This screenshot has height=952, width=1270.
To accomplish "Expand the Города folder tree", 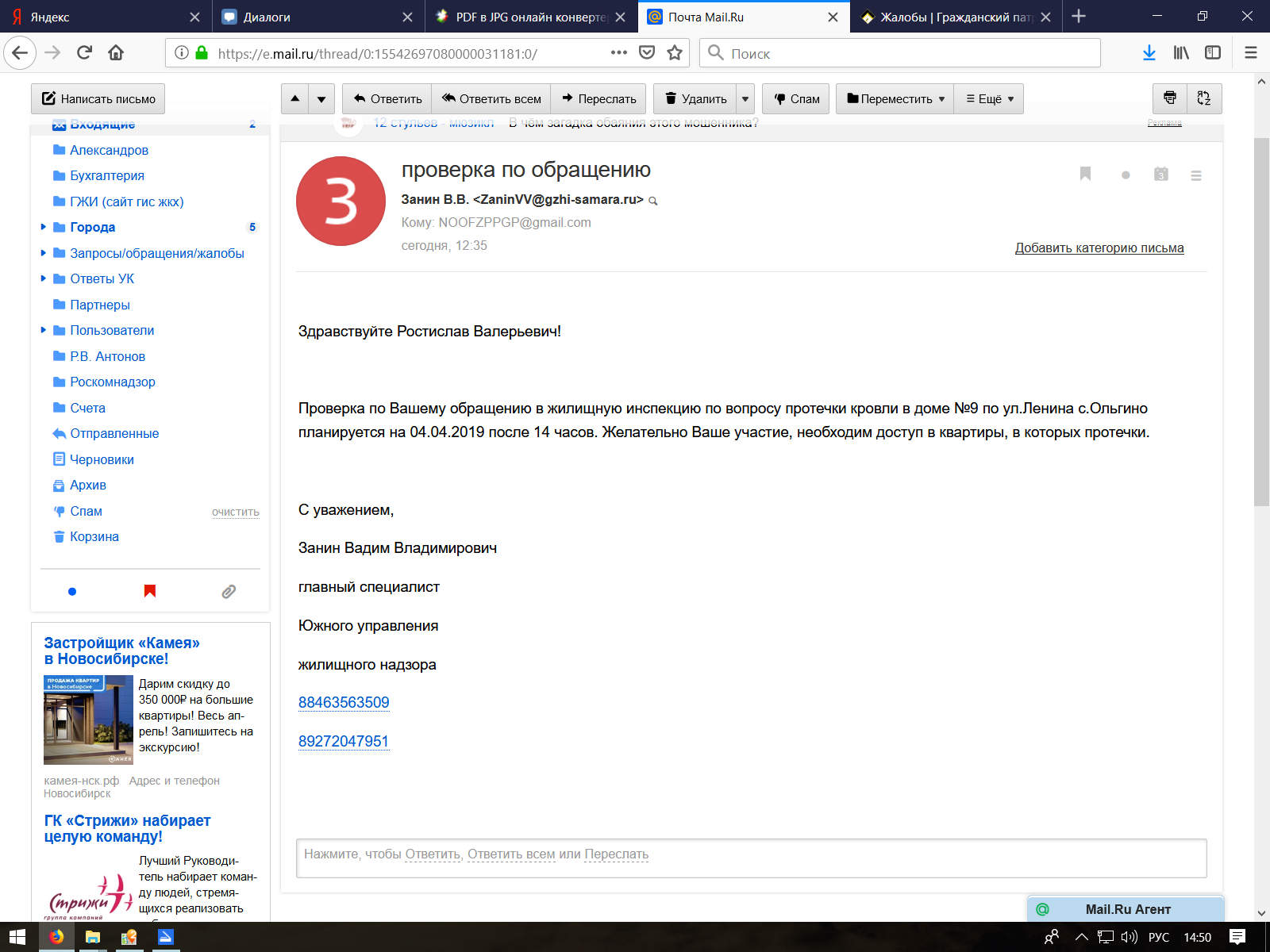I will [44, 227].
